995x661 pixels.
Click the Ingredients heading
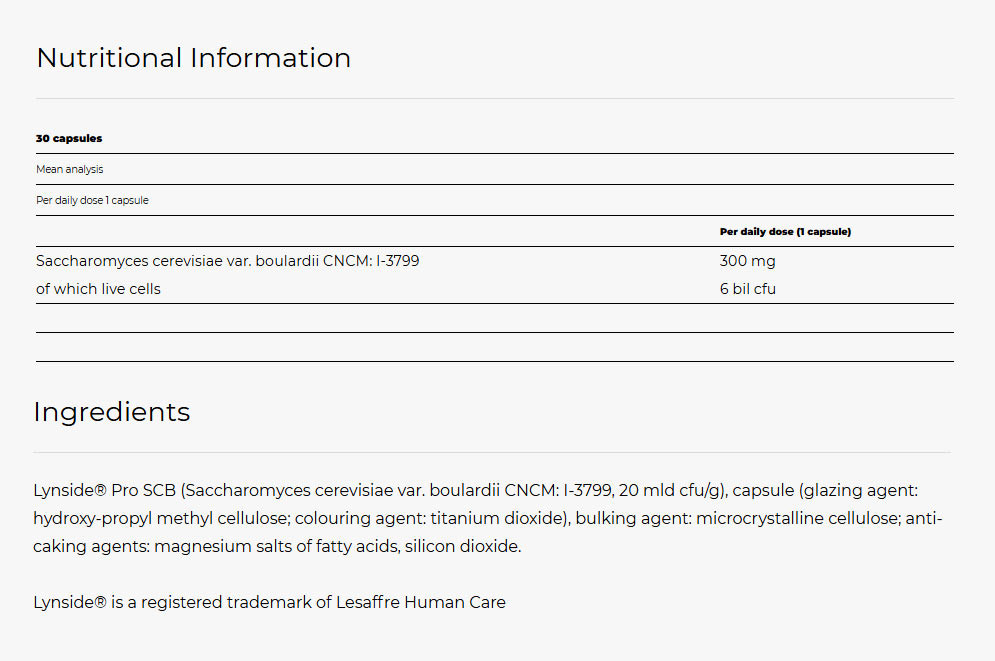pos(112,412)
